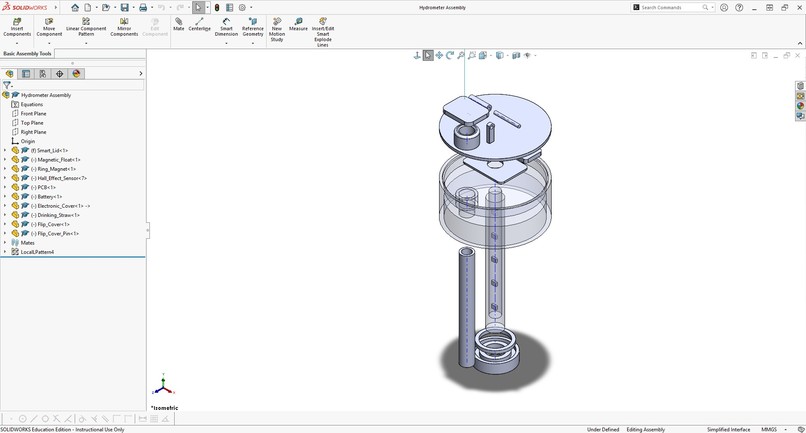Screen dimensions: 806x433
Task: Open File Properties icon in the top toolbar
Action: [229, 8]
